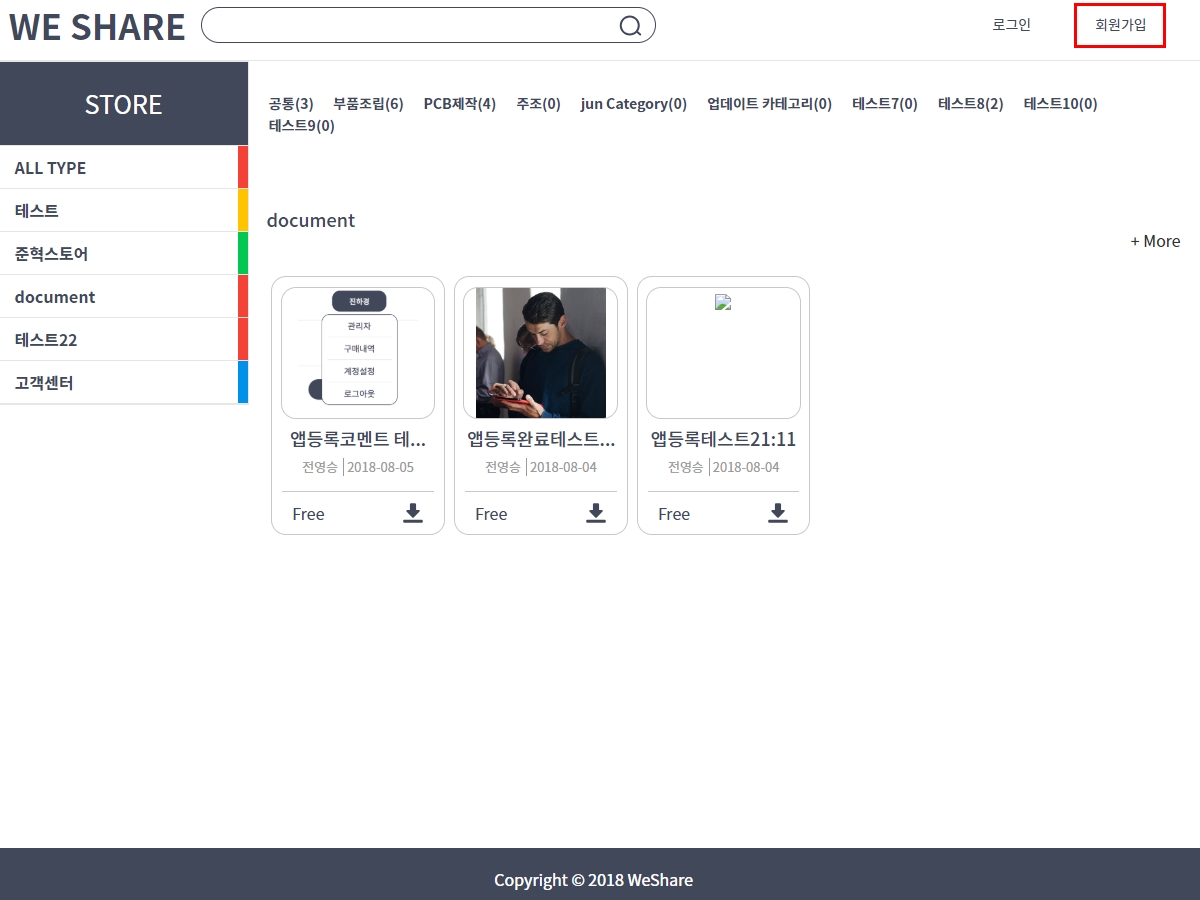Open the man-with-phone photo thumbnail
This screenshot has width=1200, height=900.
541,353
